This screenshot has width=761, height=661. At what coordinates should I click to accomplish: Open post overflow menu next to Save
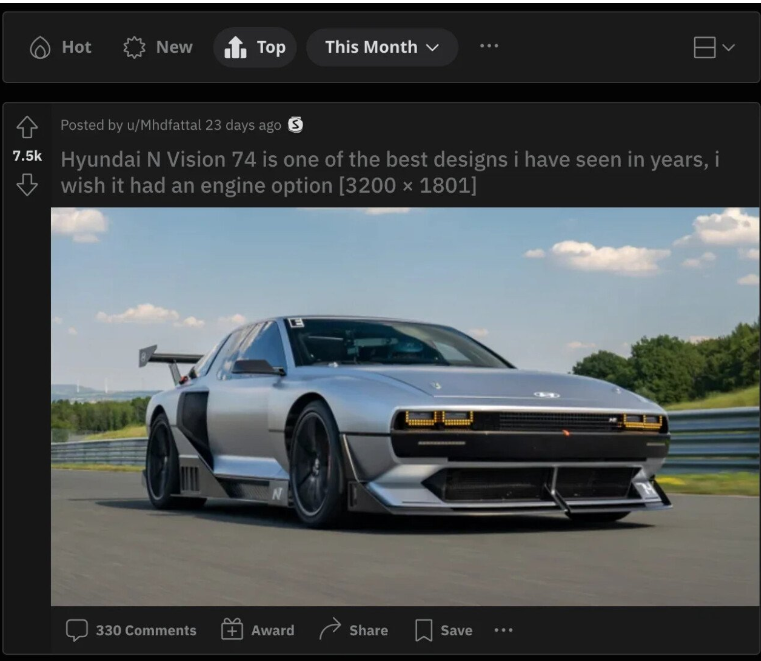coord(503,630)
